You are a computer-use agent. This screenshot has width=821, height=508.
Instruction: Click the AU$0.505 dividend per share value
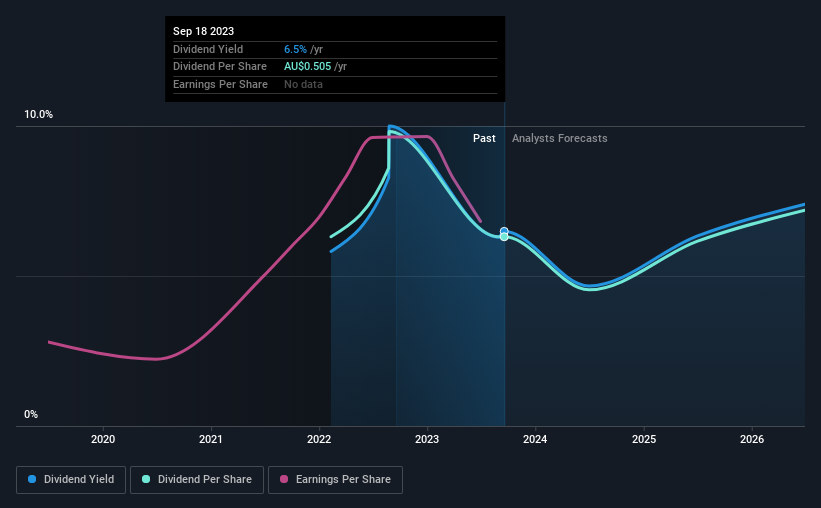coord(307,67)
